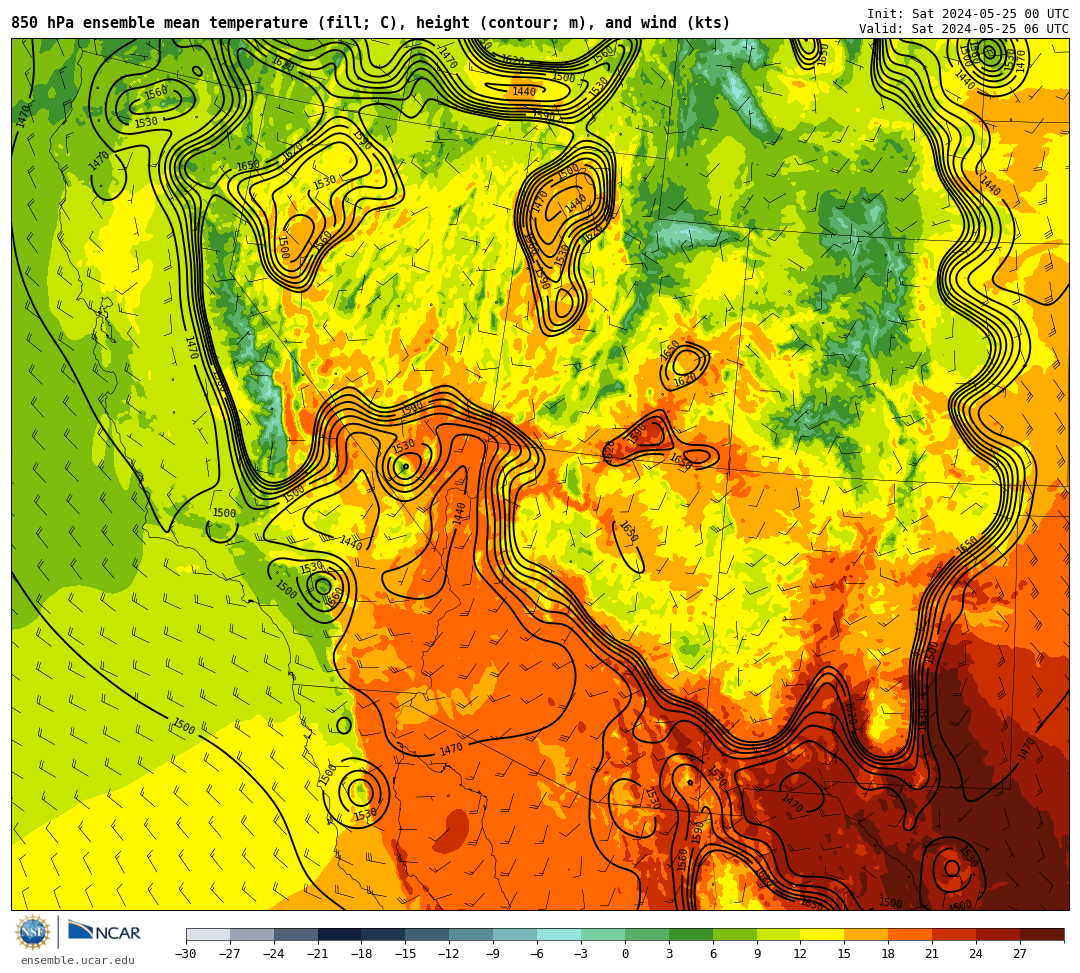Click the 18 colorbar tick label
This screenshot has width=1080, height=973.
[889, 954]
